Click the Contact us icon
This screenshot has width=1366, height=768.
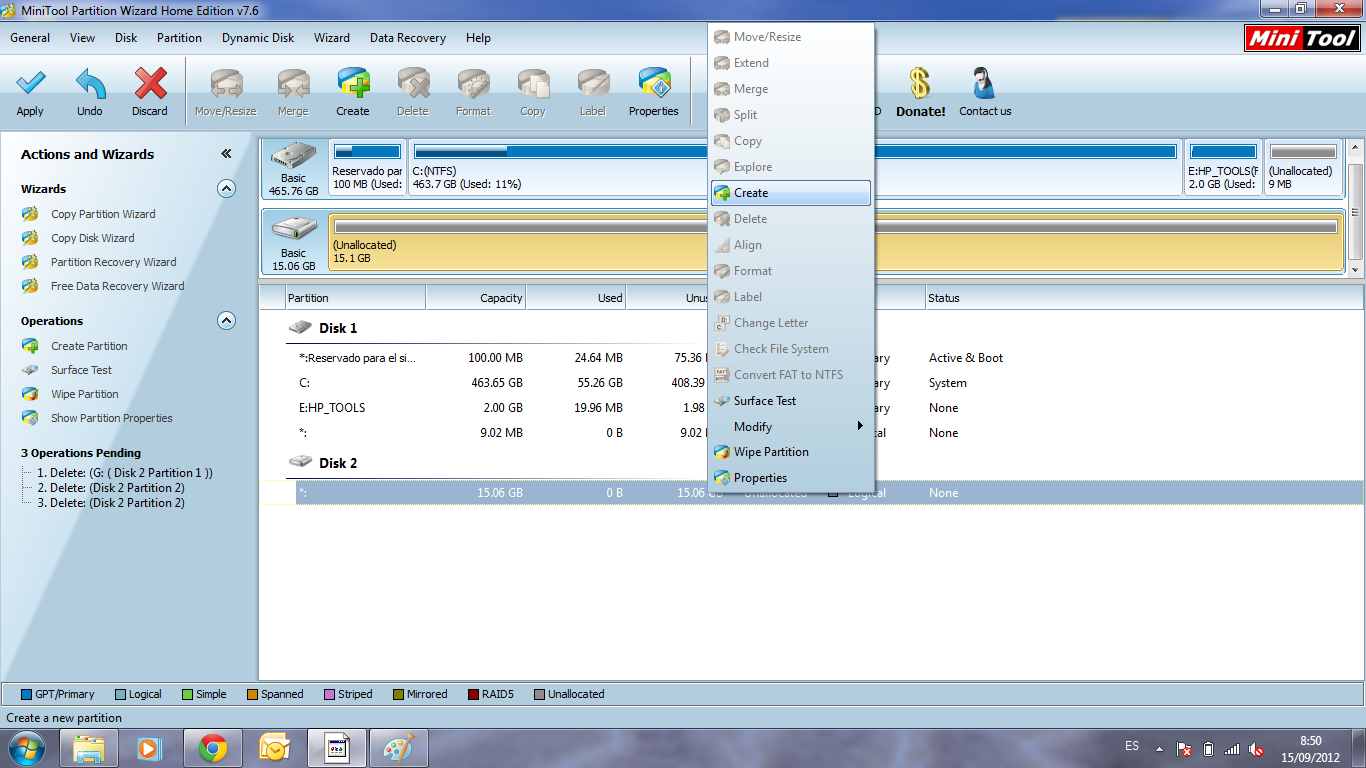point(985,92)
